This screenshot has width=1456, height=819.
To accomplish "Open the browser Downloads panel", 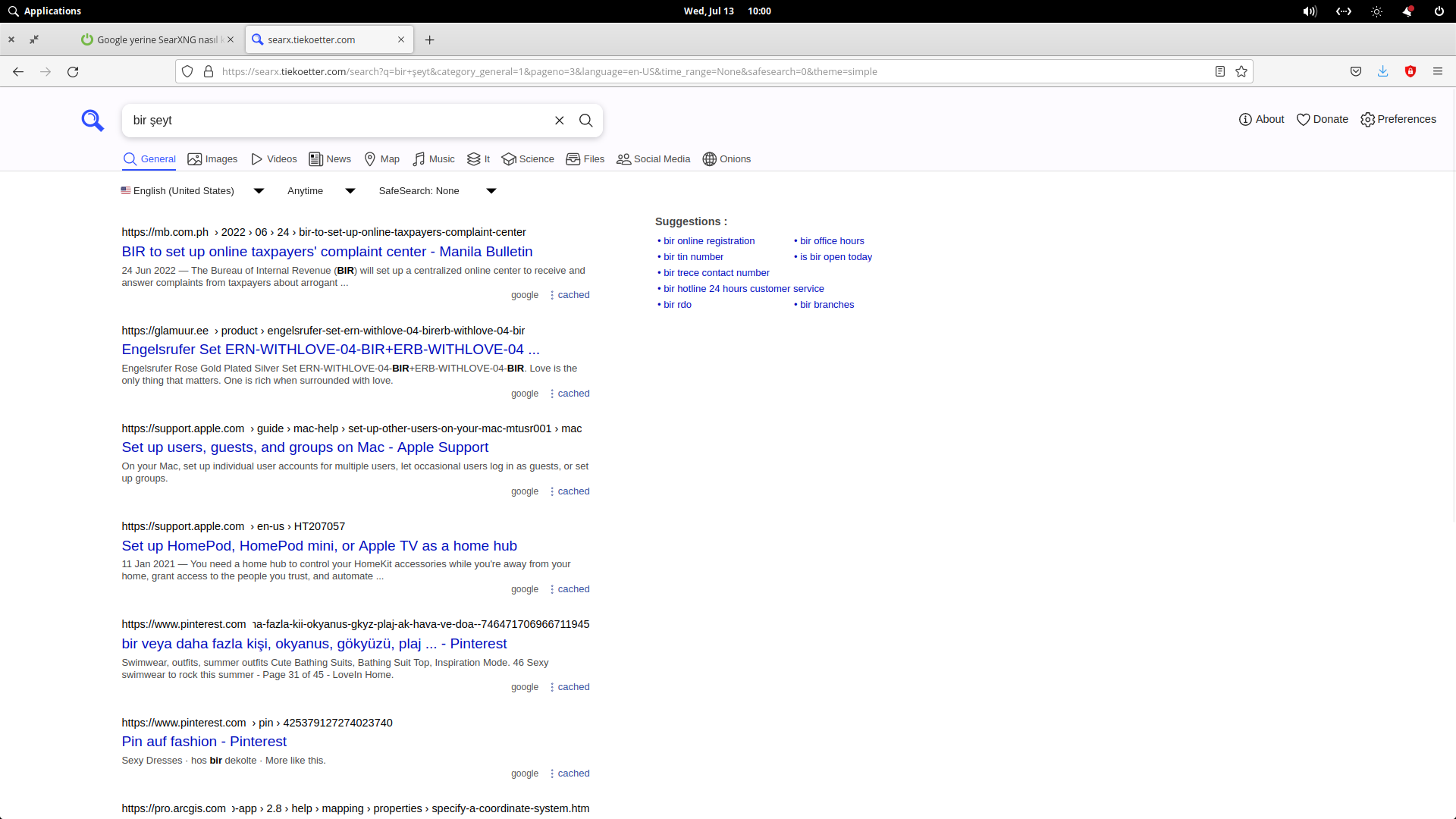I will point(1382,71).
